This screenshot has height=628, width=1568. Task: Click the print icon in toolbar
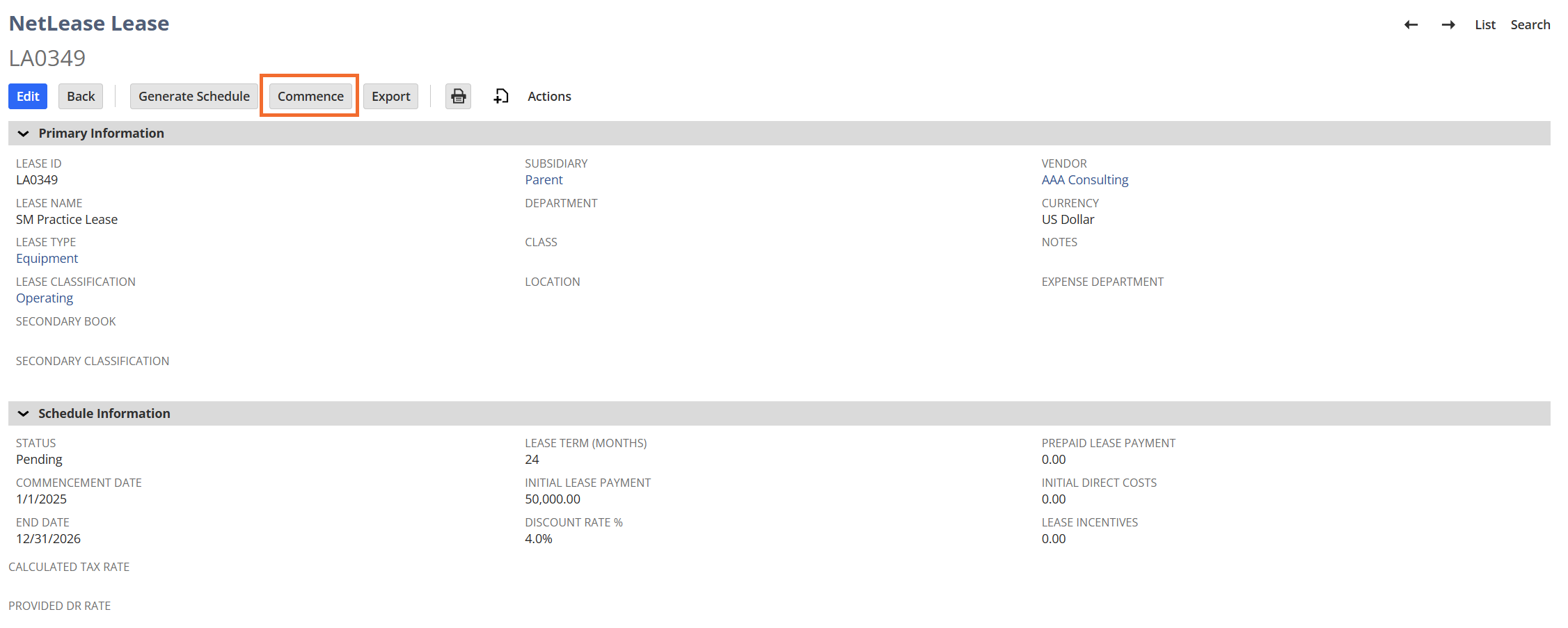pyautogui.click(x=458, y=96)
